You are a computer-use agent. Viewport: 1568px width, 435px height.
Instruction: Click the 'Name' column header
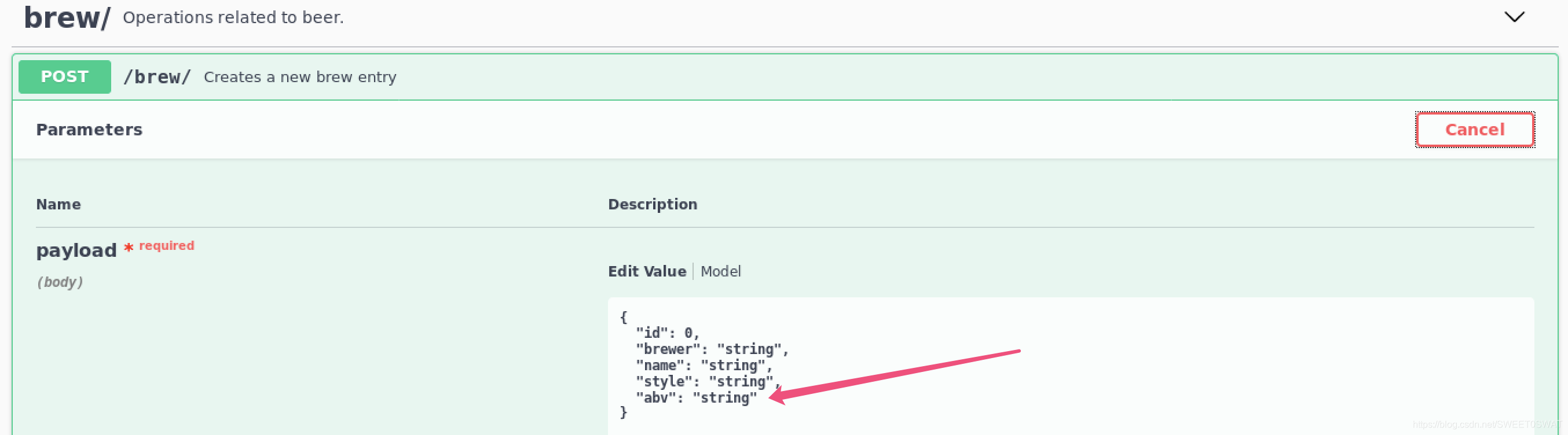pyautogui.click(x=58, y=204)
